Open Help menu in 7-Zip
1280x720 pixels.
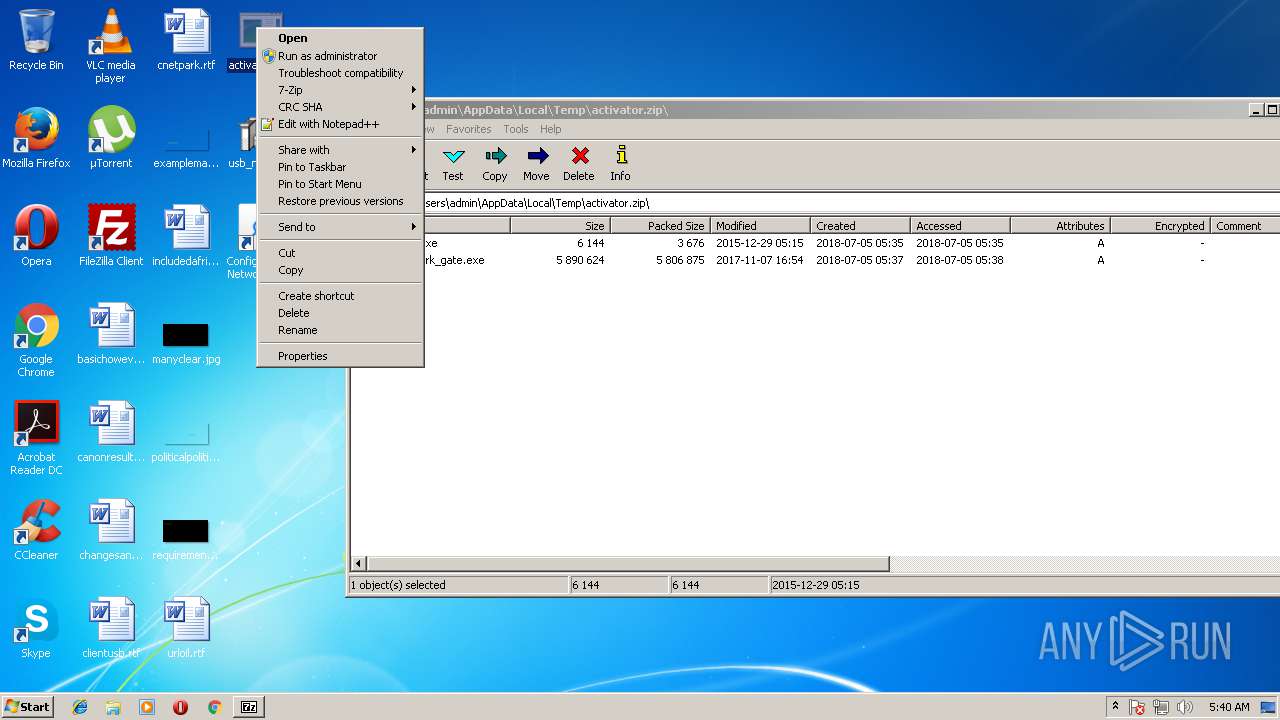coord(551,129)
